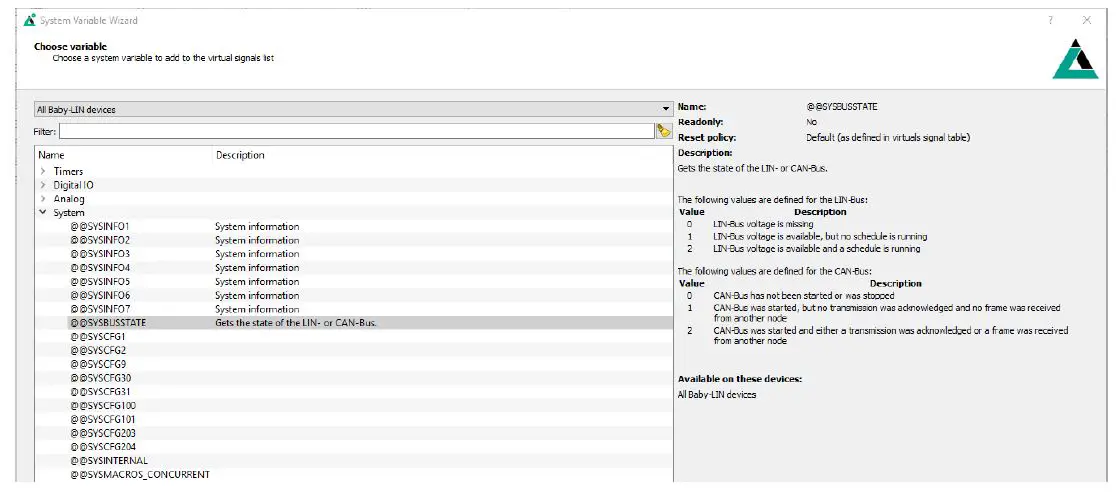Select @@SYSMACROS_CONCURRENT variable
Viewport: 1116px width, 496px height.
140,475
